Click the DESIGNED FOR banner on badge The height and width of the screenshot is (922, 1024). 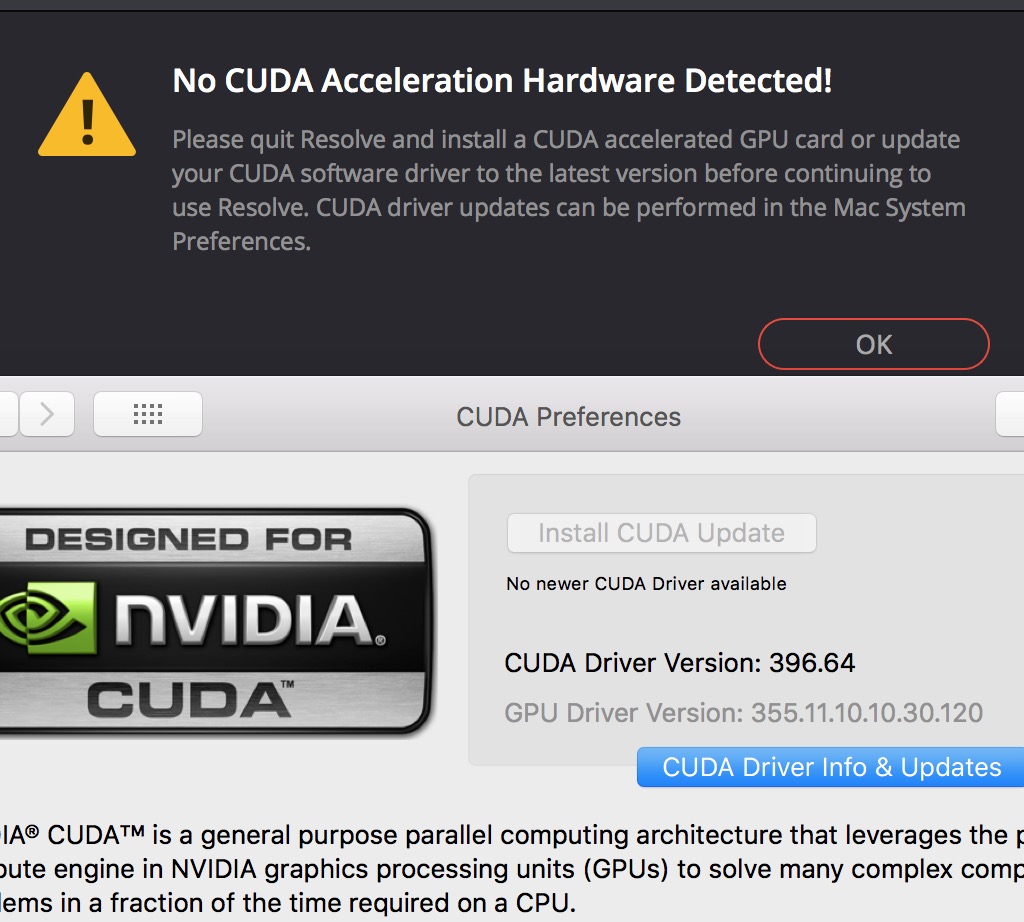click(189, 539)
